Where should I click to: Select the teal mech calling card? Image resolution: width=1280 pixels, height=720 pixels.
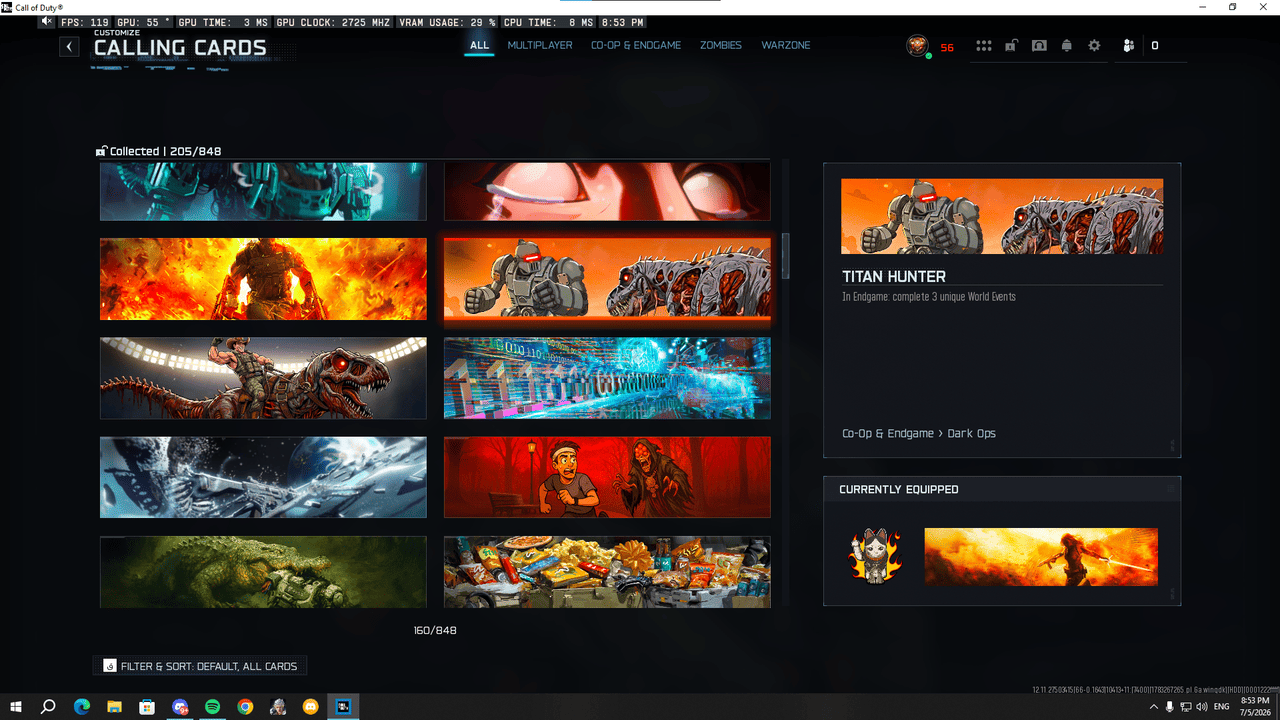click(263, 191)
